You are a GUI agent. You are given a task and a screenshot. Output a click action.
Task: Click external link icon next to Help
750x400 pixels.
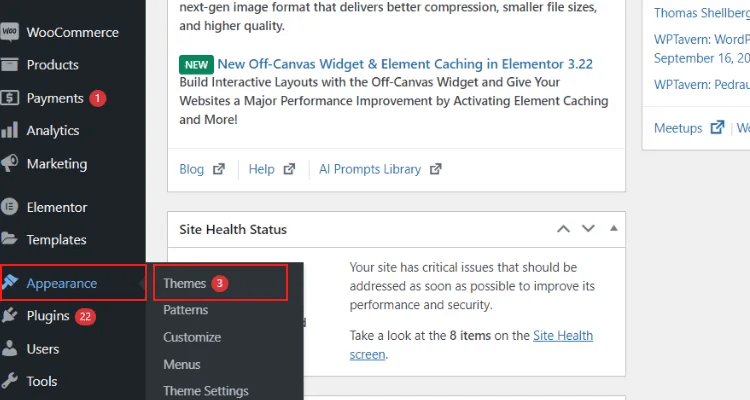(289, 169)
